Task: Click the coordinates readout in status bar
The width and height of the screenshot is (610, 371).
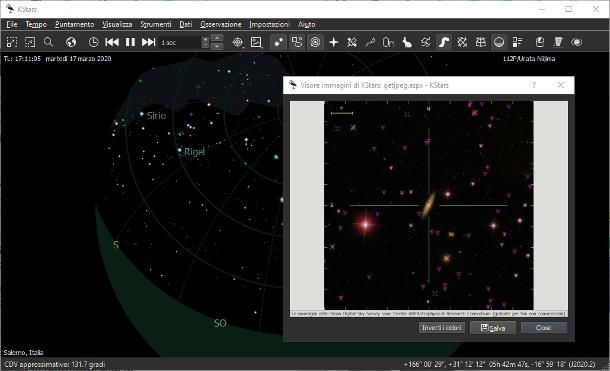Action: coord(499,365)
